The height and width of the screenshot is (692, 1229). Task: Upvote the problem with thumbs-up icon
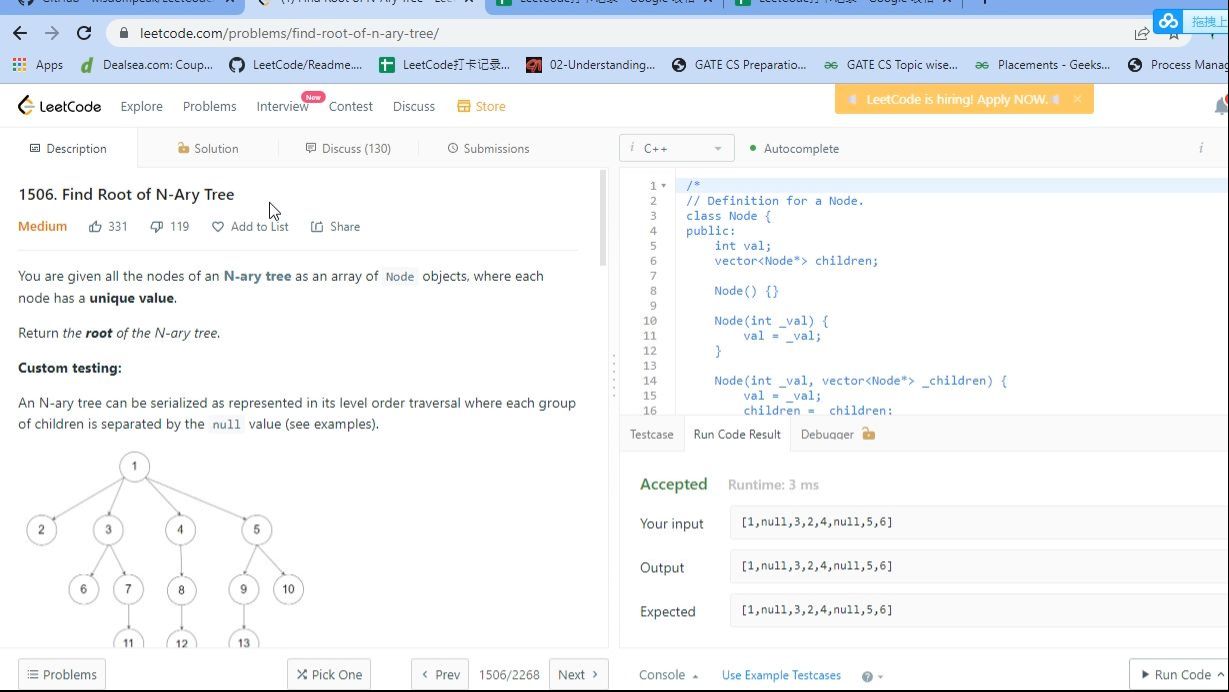point(96,227)
